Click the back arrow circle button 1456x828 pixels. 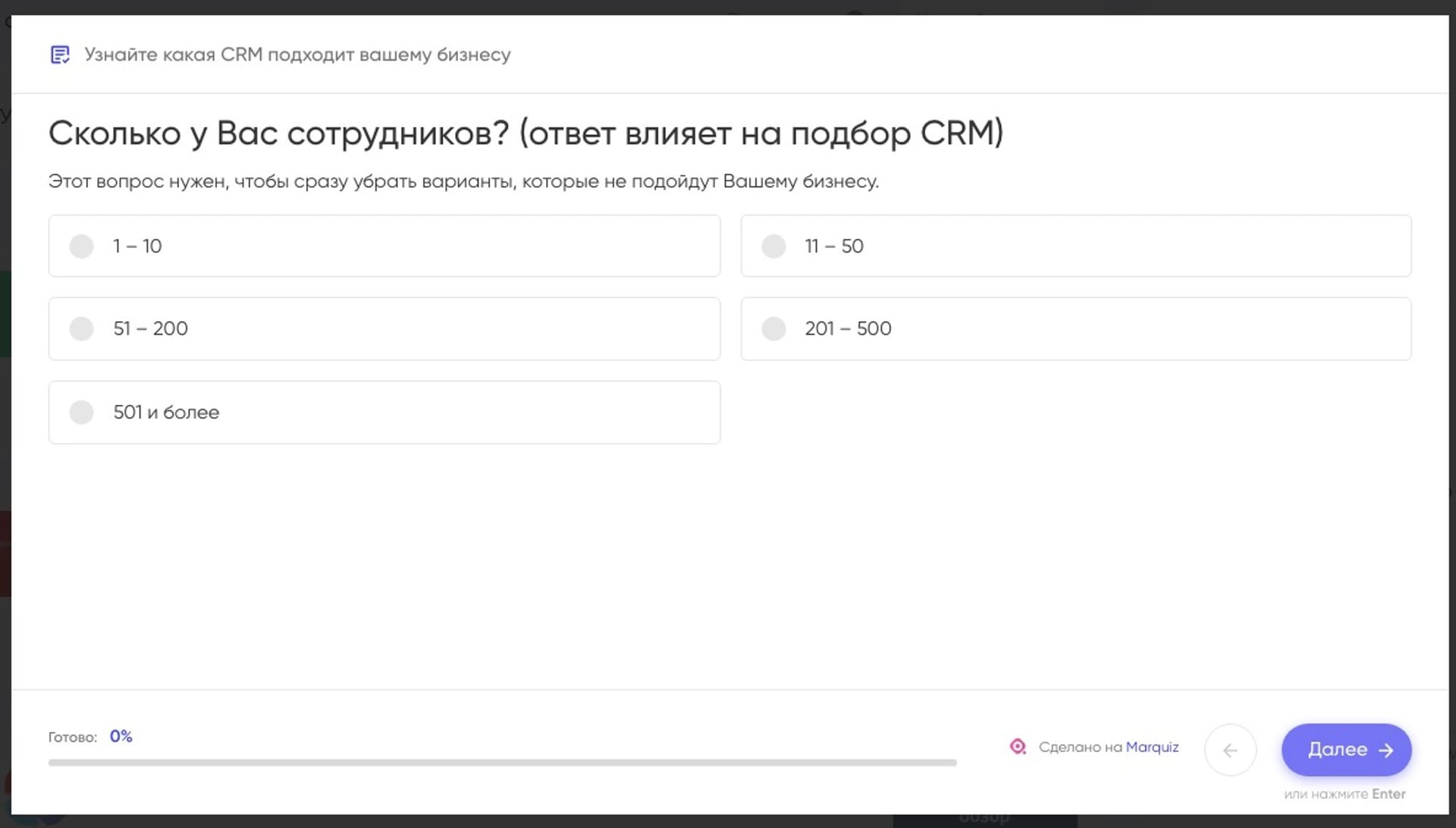pos(1231,750)
